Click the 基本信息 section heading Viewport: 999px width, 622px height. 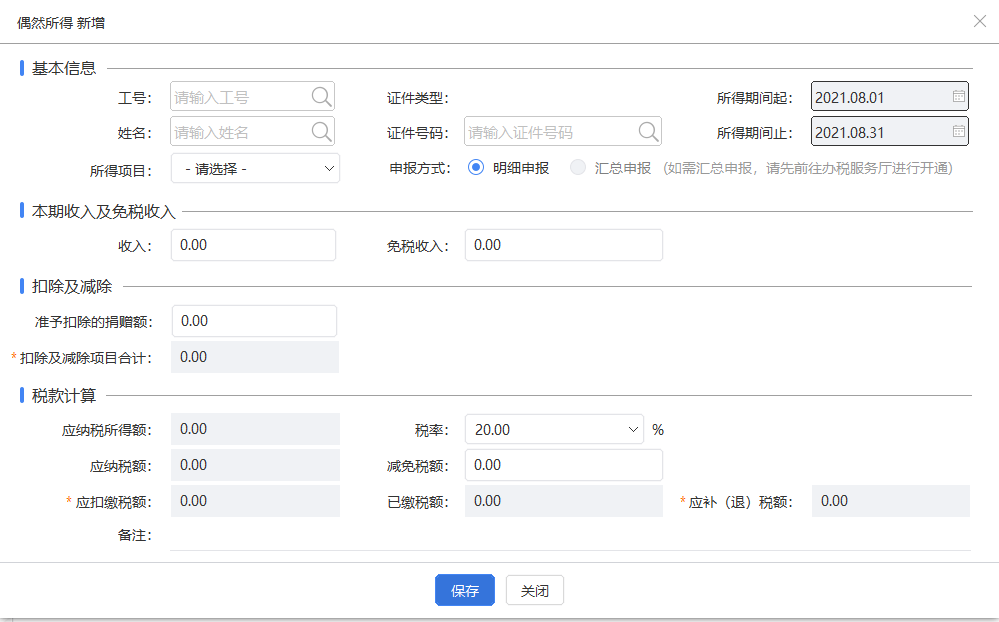click(x=64, y=68)
